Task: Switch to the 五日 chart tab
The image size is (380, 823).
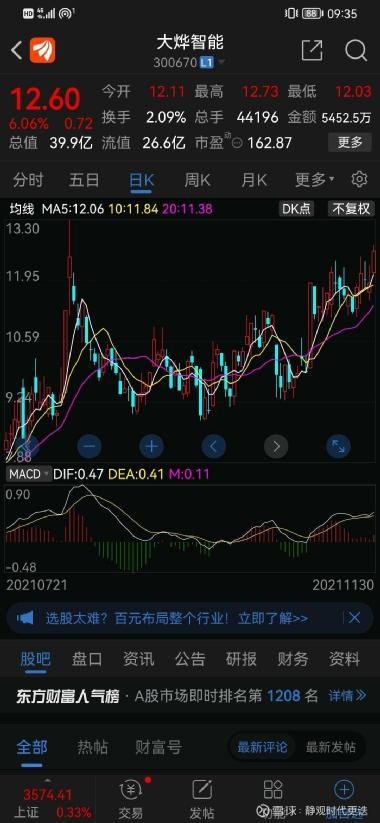Action: point(84,180)
